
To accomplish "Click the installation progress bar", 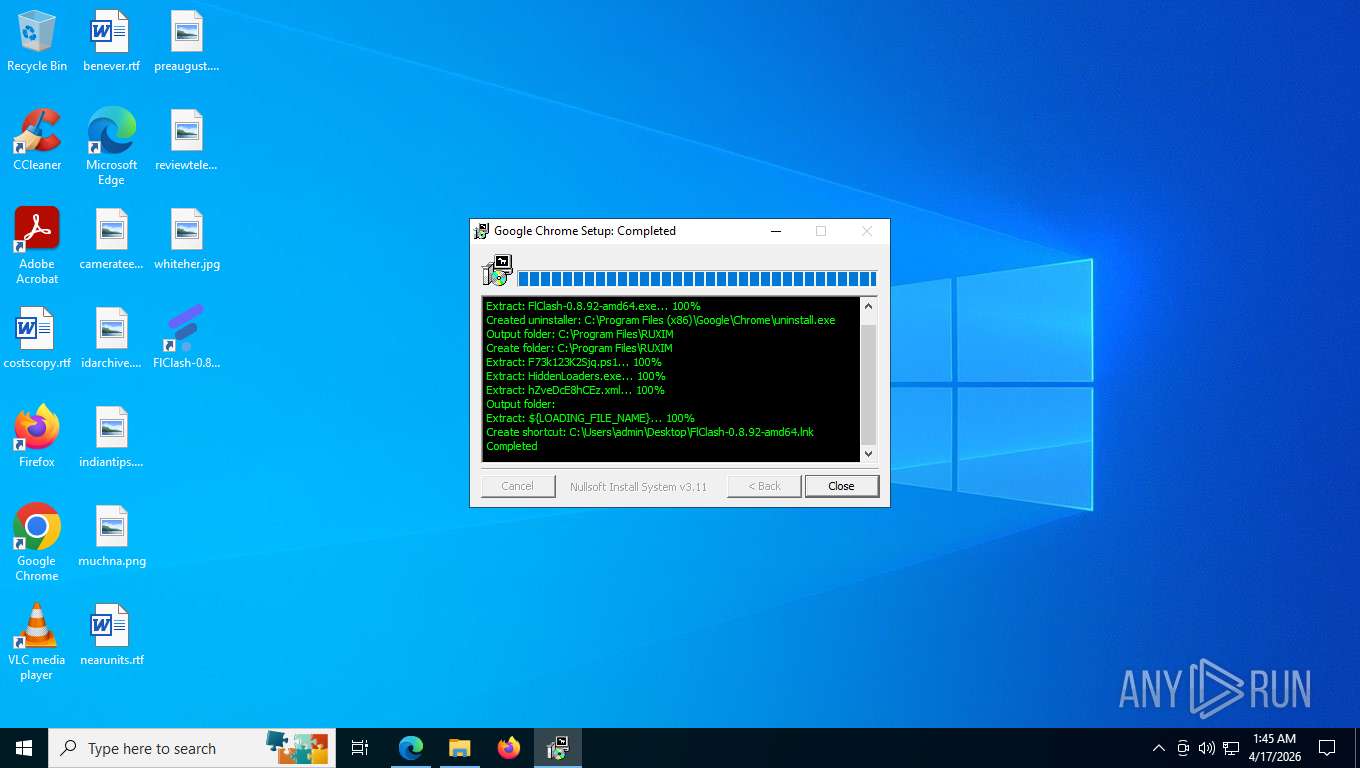I will tap(697, 279).
